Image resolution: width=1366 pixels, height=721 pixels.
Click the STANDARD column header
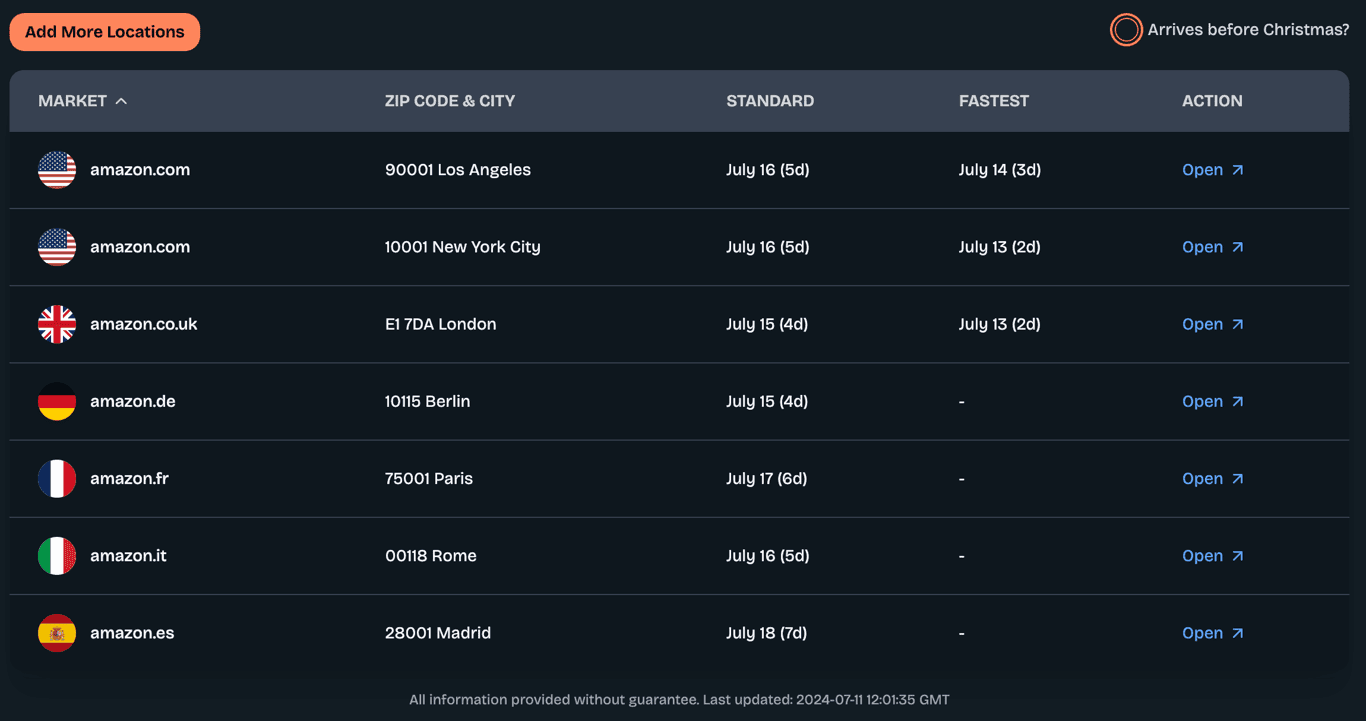coord(770,101)
